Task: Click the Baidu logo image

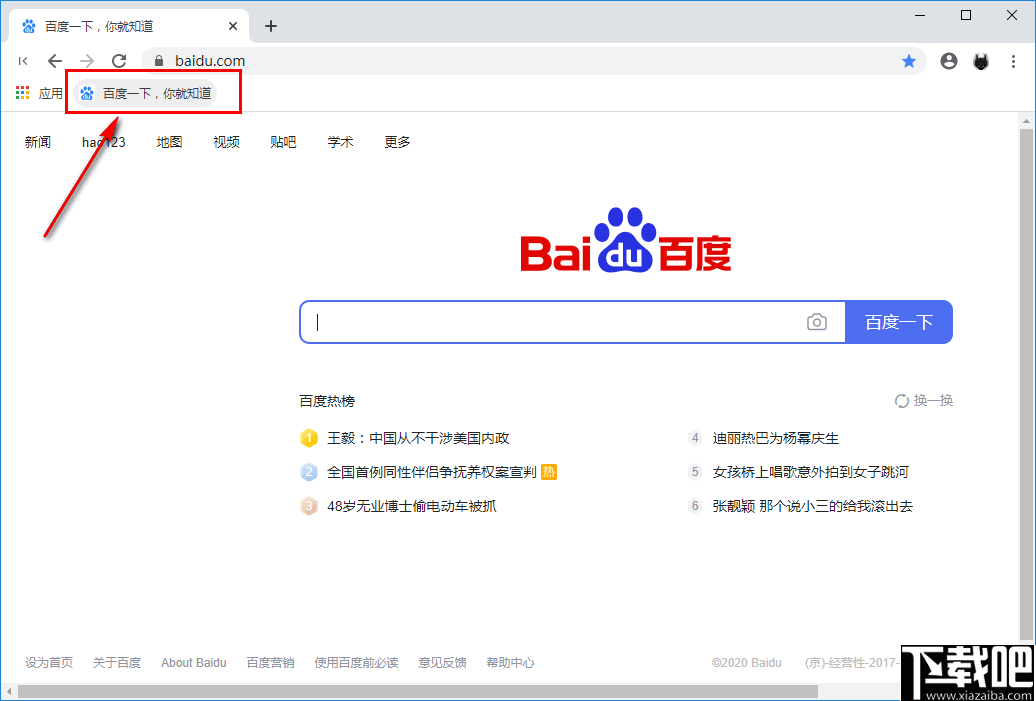Action: click(626, 239)
